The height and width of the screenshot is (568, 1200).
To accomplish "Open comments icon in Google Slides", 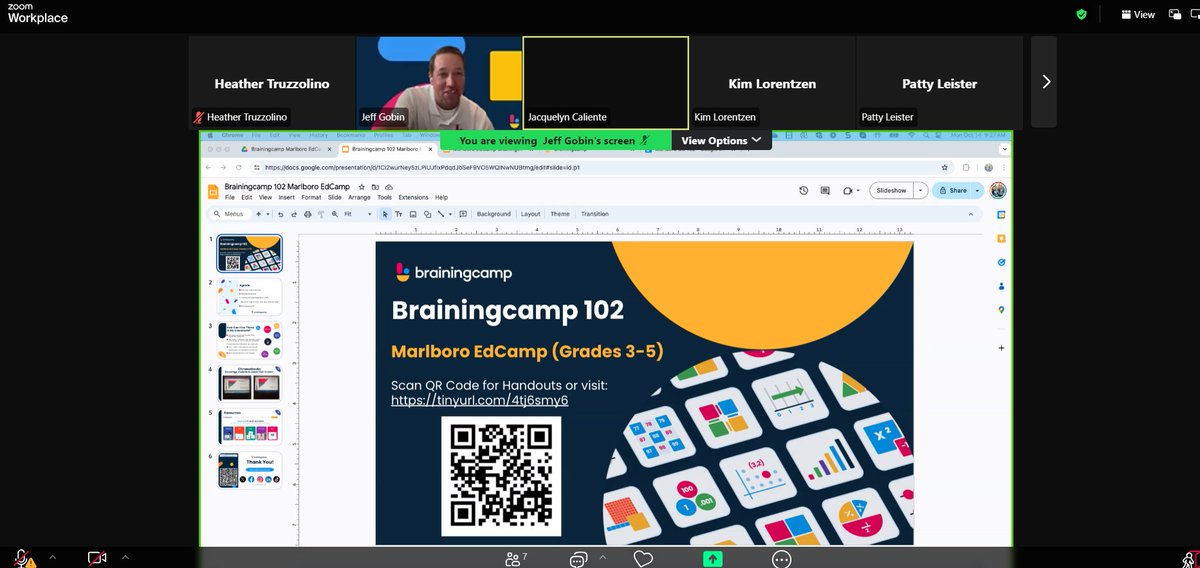I will [825, 190].
